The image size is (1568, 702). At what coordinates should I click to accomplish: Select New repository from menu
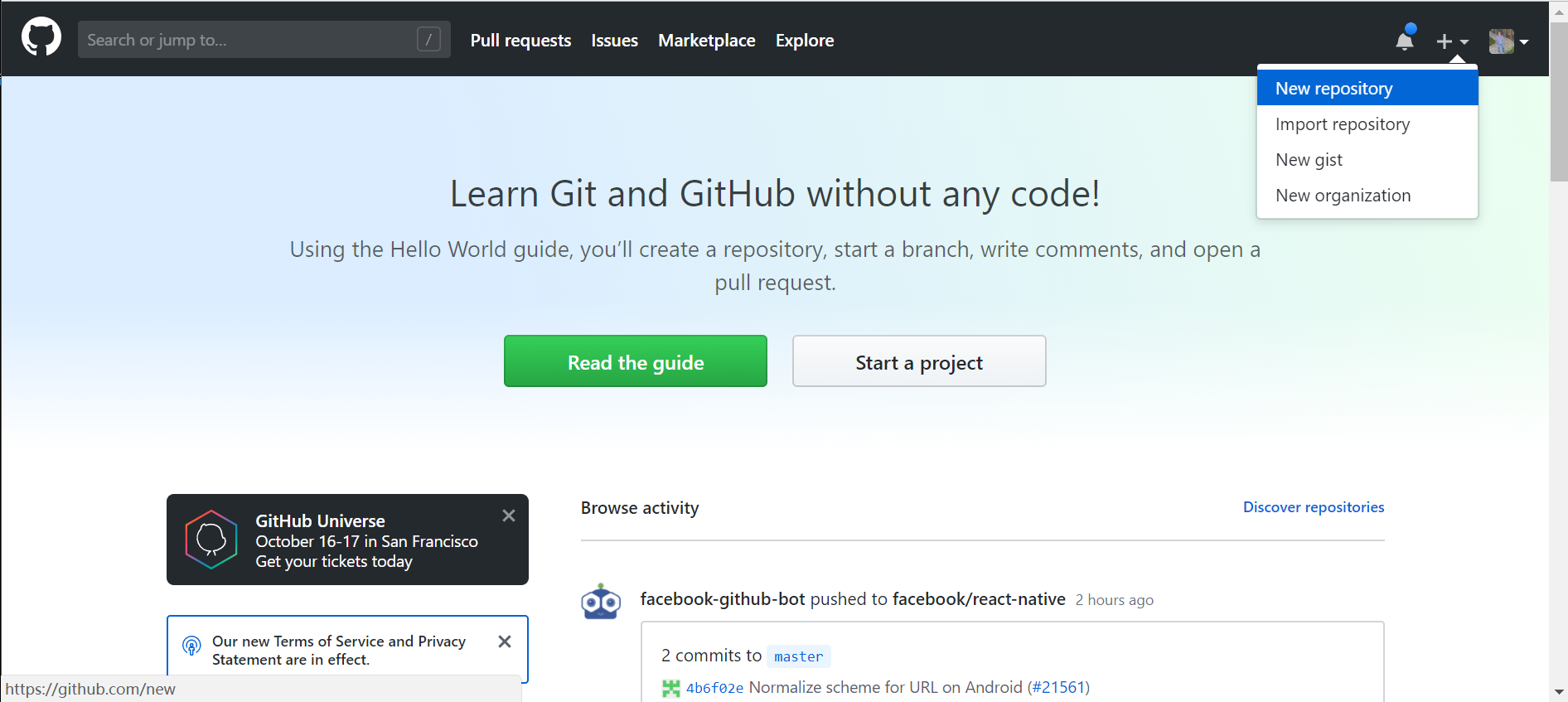[1367, 88]
